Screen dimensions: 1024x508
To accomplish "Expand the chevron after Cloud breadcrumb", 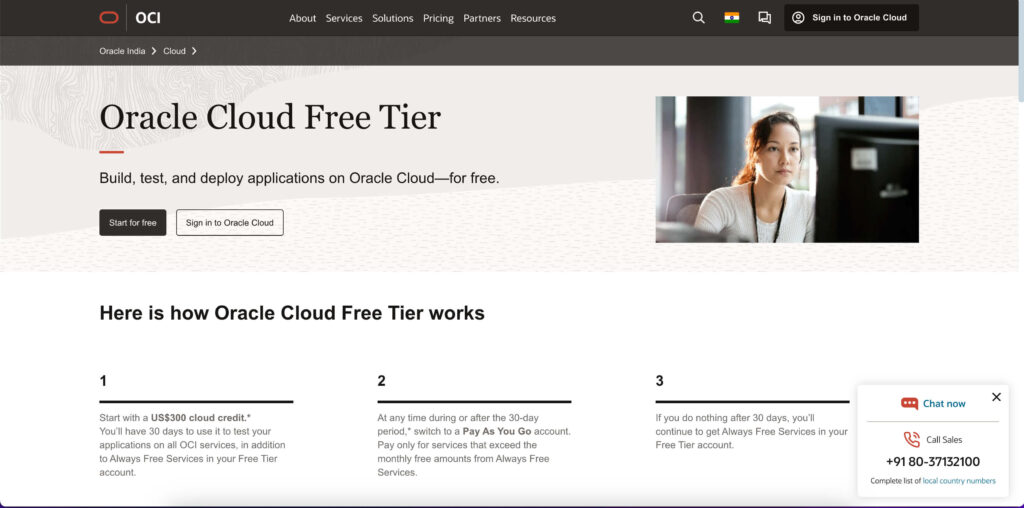I will pos(194,51).
